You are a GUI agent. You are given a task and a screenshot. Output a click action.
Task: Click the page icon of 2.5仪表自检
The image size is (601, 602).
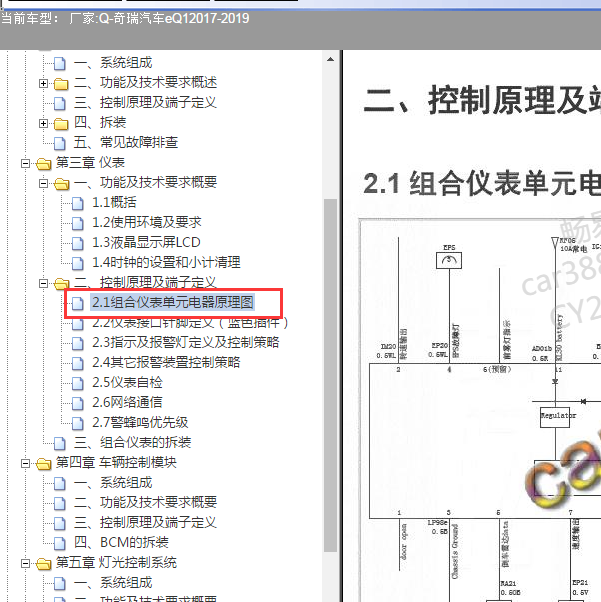[78, 383]
